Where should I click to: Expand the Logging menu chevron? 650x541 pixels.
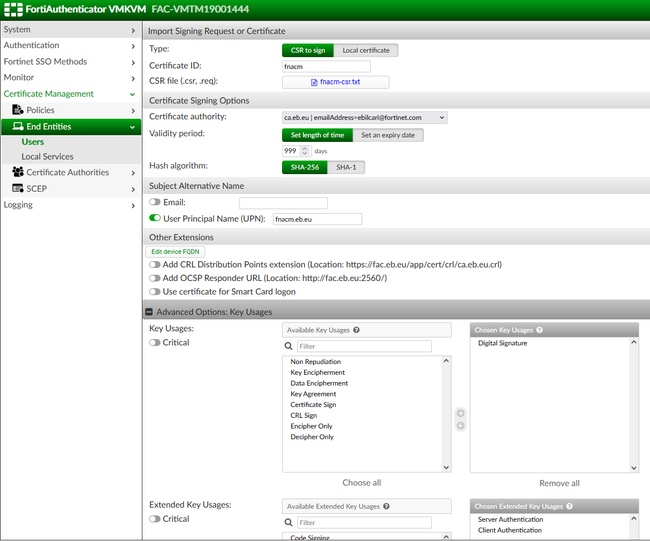[133, 206]
